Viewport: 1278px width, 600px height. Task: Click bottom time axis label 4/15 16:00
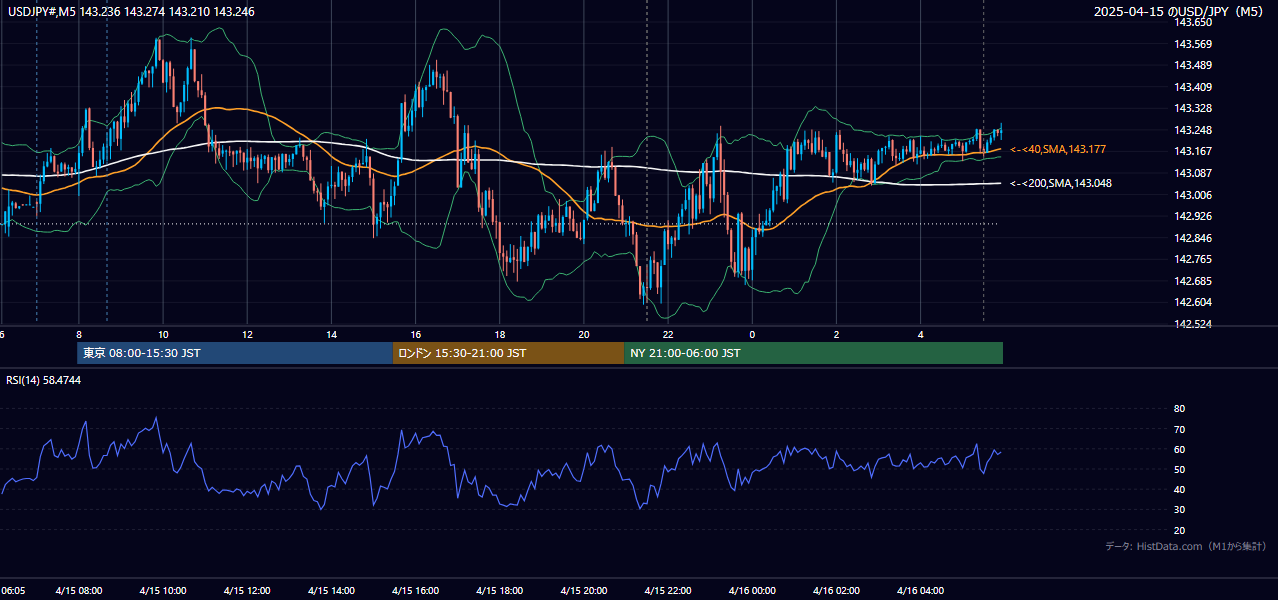click(x=415, y=590)
